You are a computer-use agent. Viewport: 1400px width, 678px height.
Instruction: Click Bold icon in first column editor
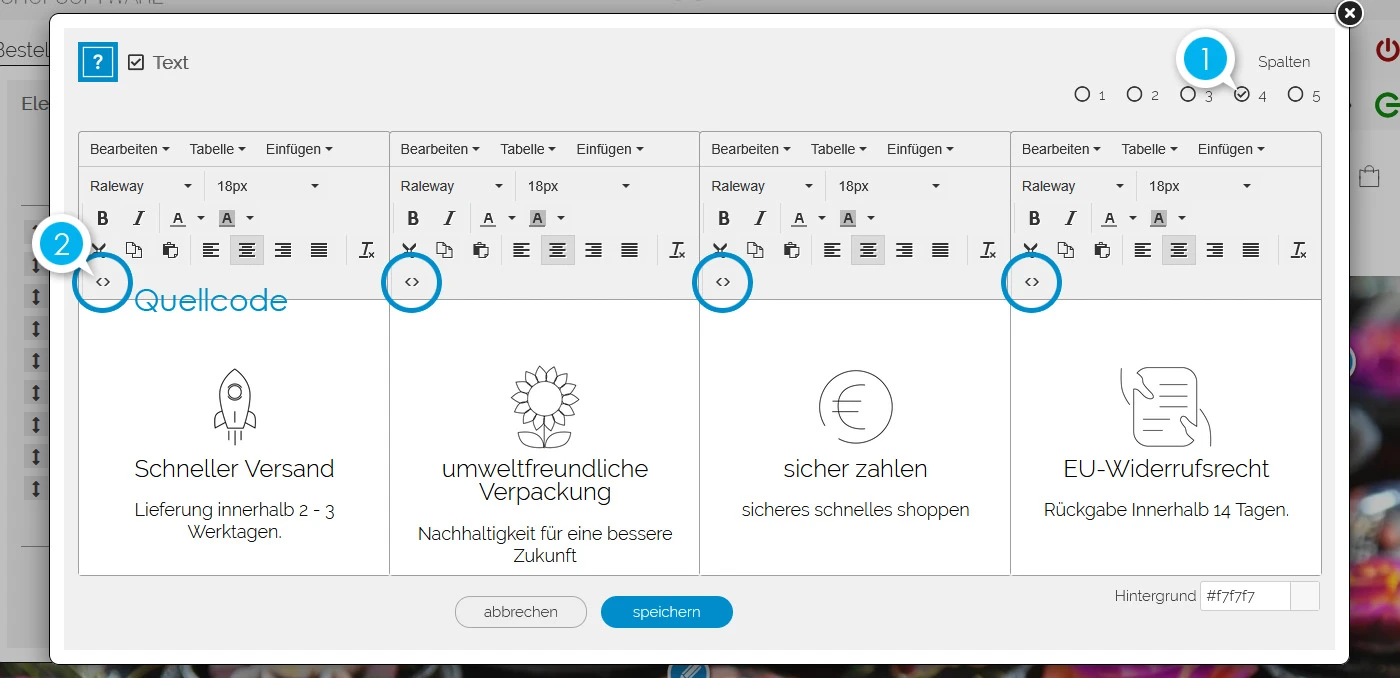point(102,218)
